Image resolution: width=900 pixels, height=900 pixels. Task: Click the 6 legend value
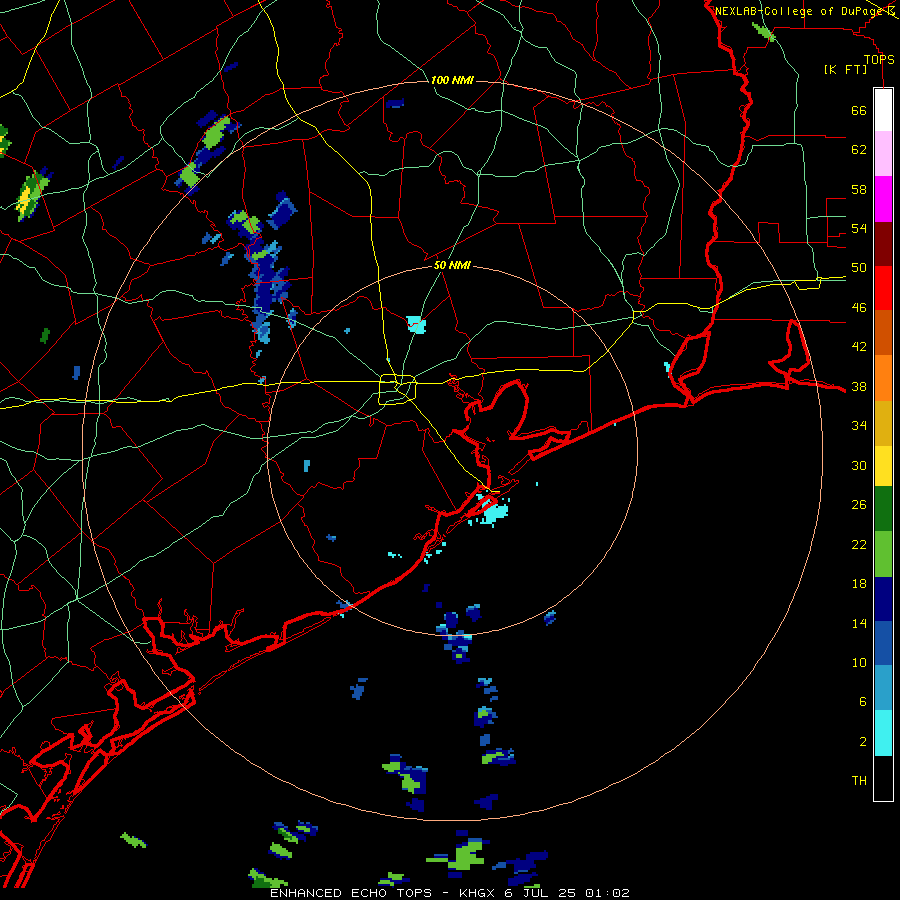[x=863, y=702]
